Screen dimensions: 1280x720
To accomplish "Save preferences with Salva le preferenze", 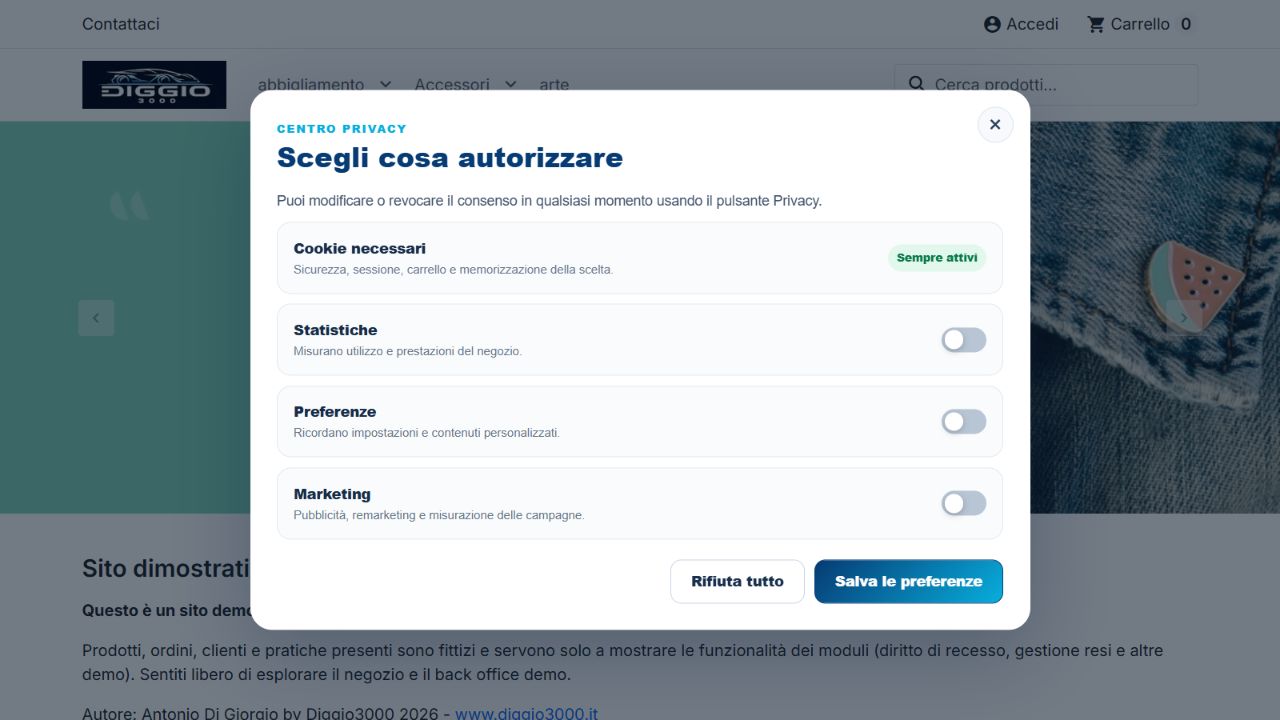I will tap(908, 581).
